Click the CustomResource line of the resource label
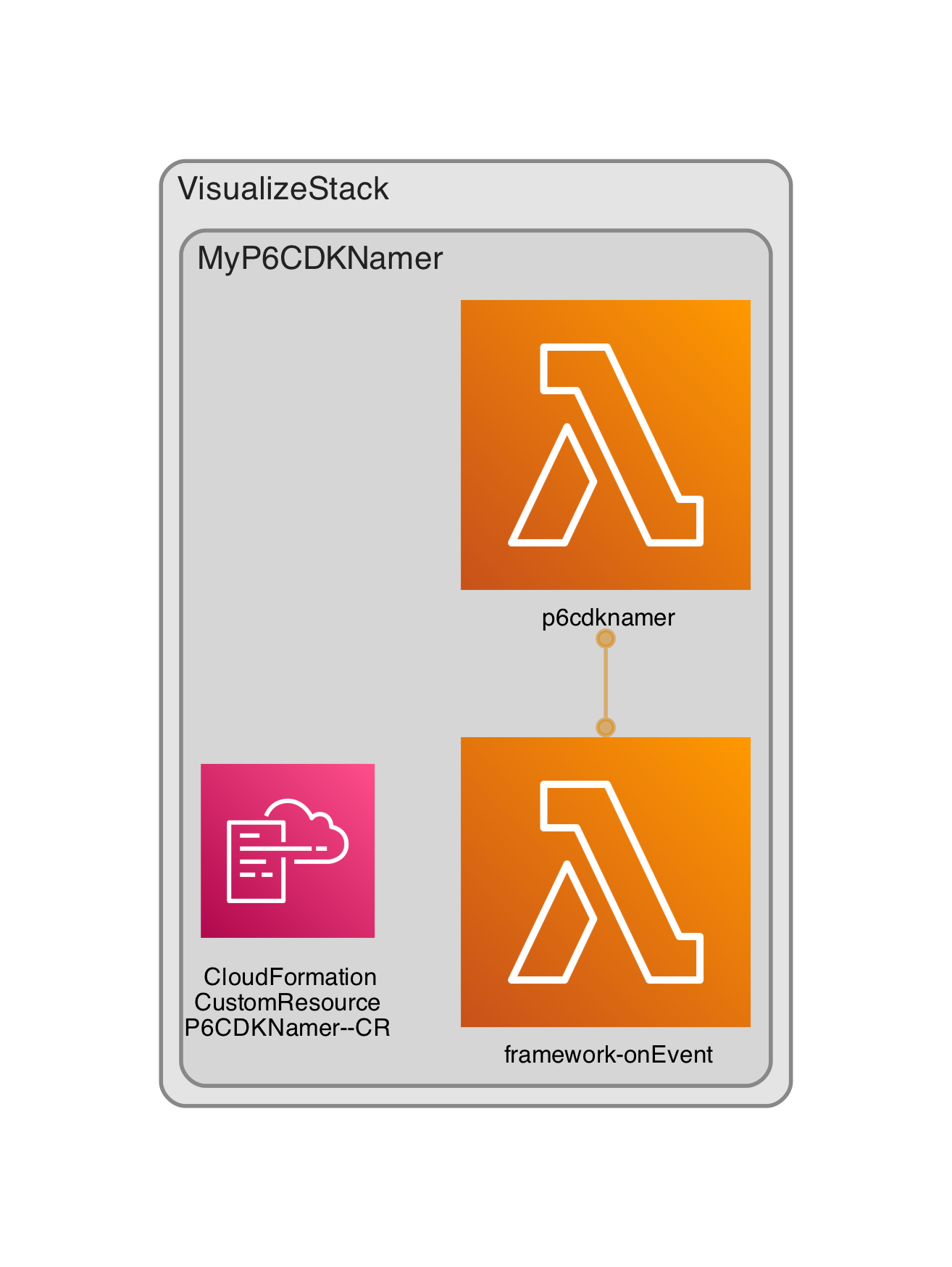The image size is (952, 1267). 287,1002
